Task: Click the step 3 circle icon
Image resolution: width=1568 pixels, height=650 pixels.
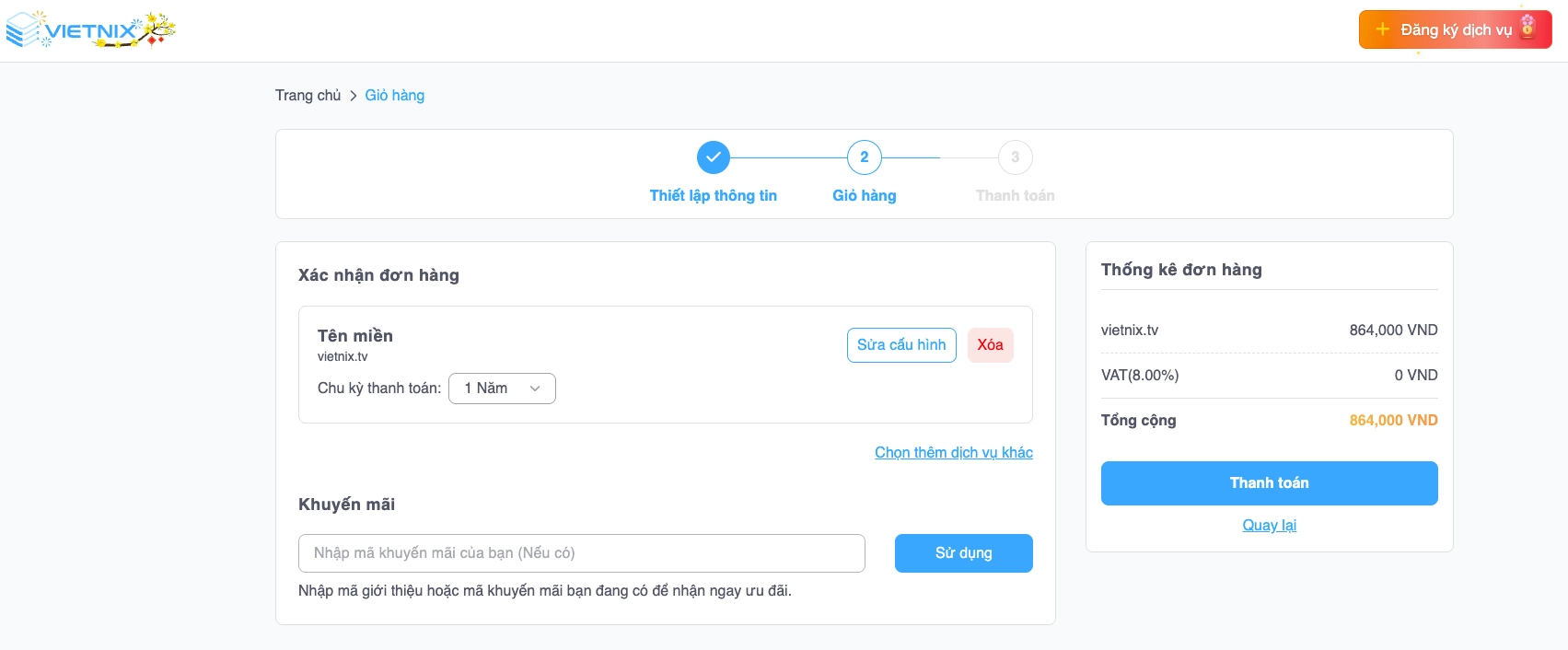Action: 1016,157
